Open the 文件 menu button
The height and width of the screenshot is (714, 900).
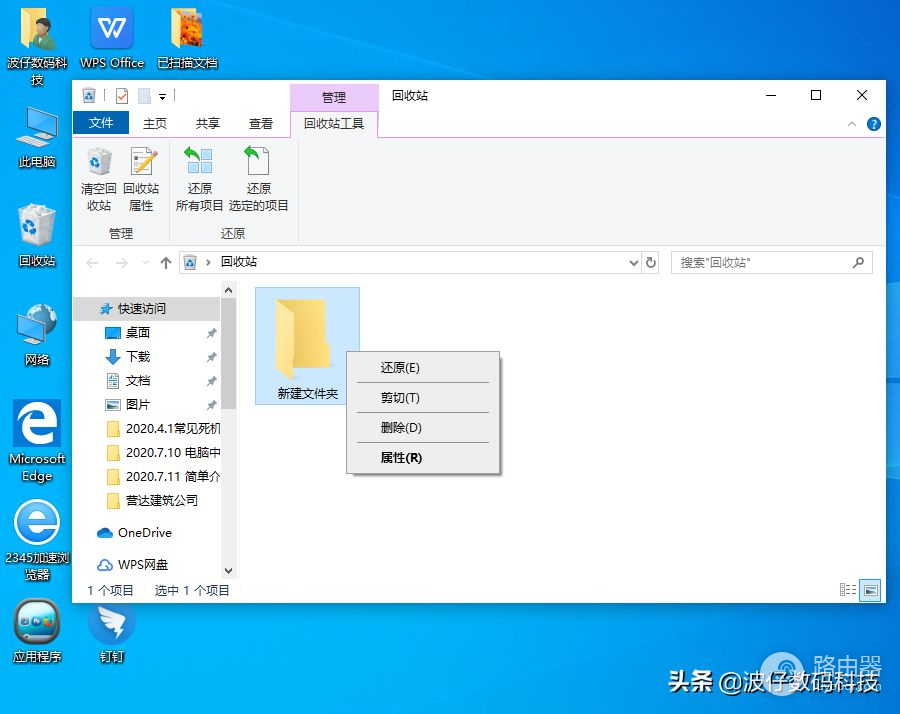(101, 123)
